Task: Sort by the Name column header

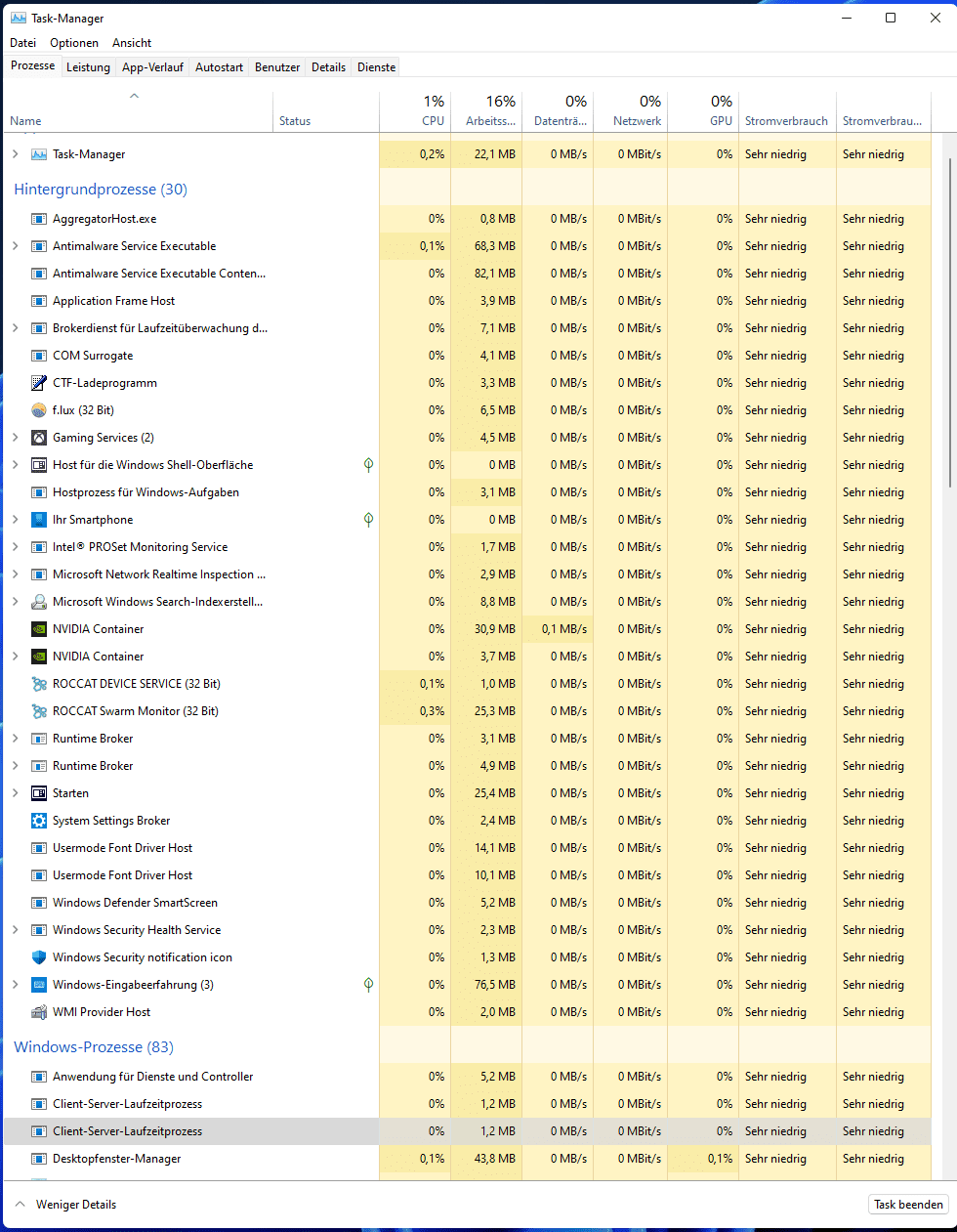Action: [138, 110]
